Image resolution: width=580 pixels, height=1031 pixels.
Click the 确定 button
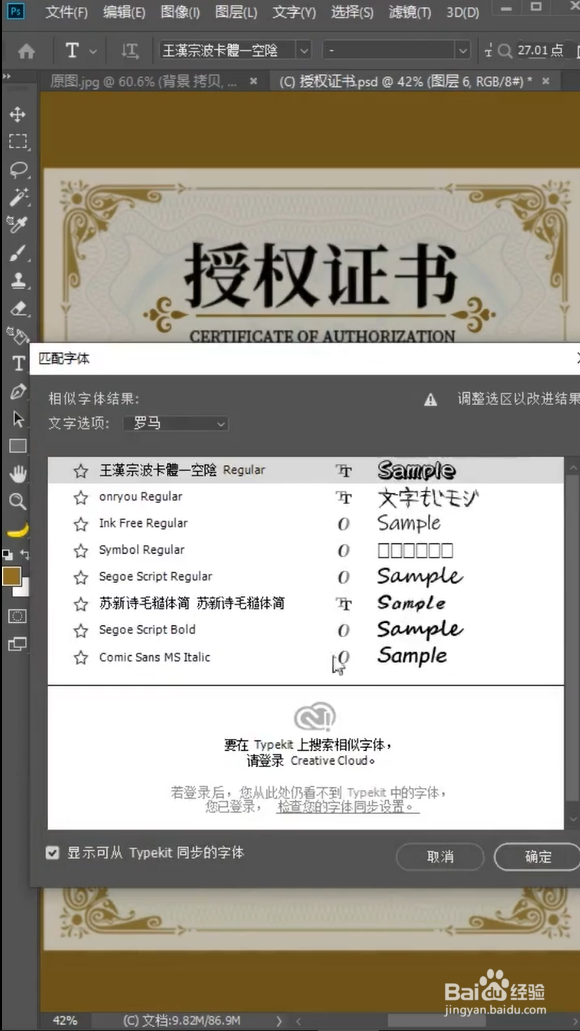click(x=537, y=857)
